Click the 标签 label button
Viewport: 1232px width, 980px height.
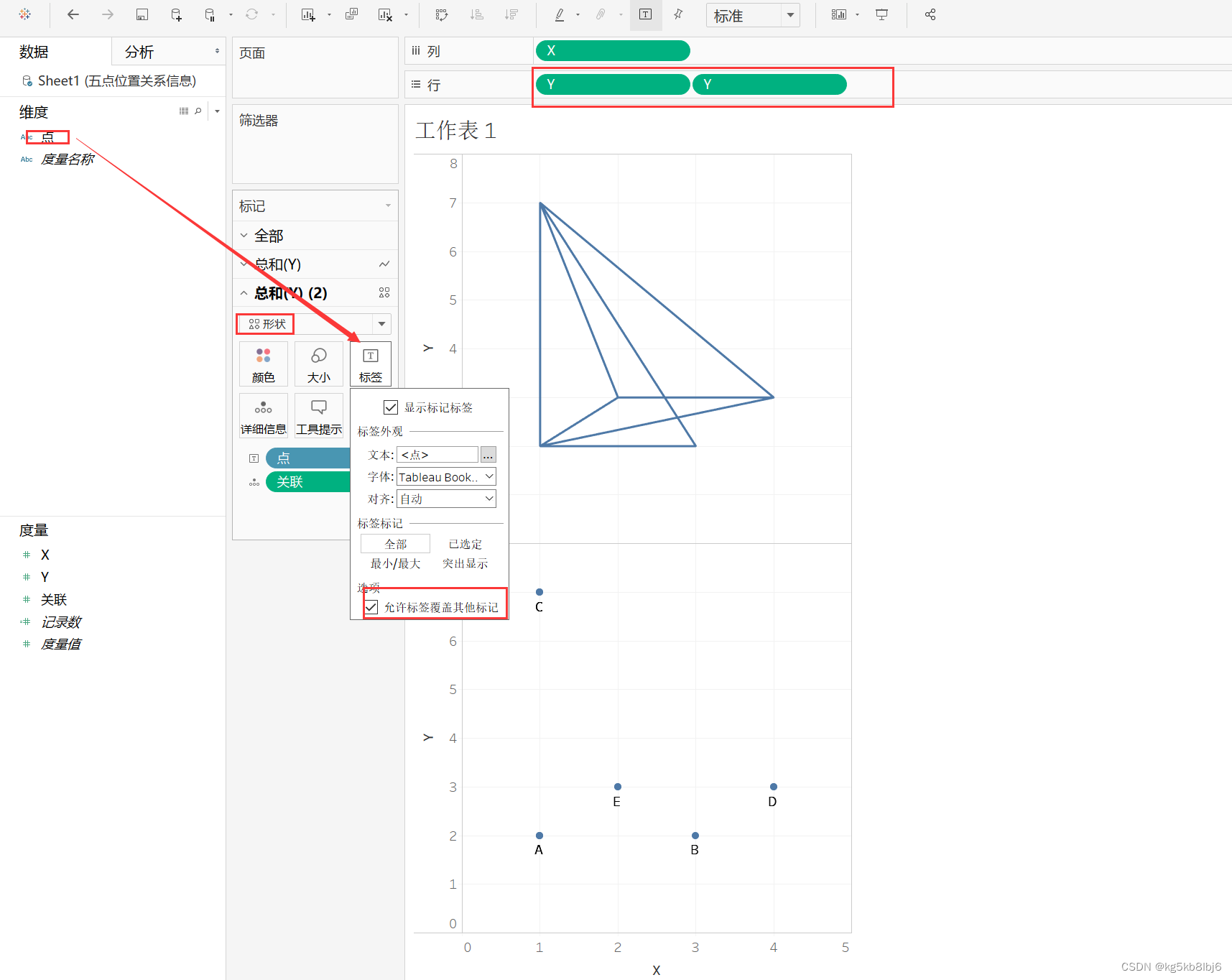(371, 365)
